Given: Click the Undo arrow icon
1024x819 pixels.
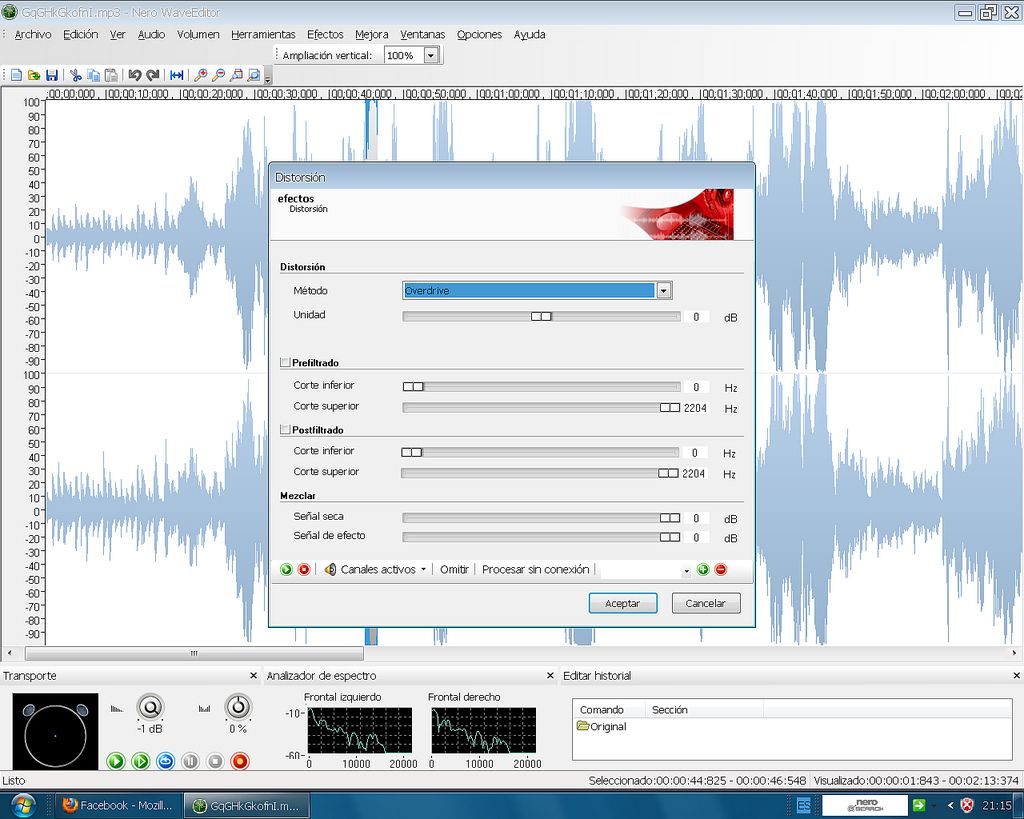Looking at the screenshot, I should [x=135, y=75].
